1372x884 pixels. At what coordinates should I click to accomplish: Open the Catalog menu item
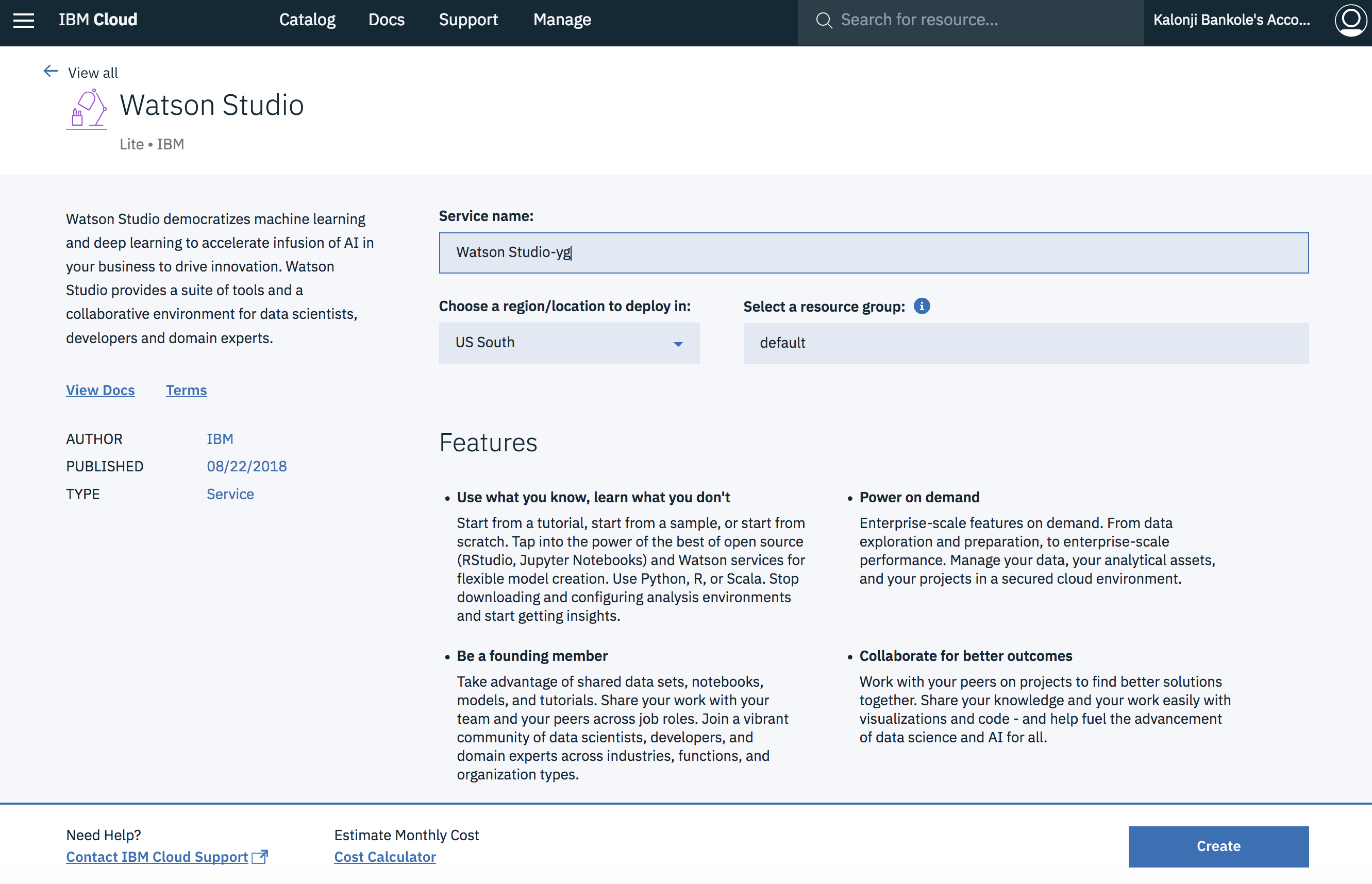pos(307,20)
